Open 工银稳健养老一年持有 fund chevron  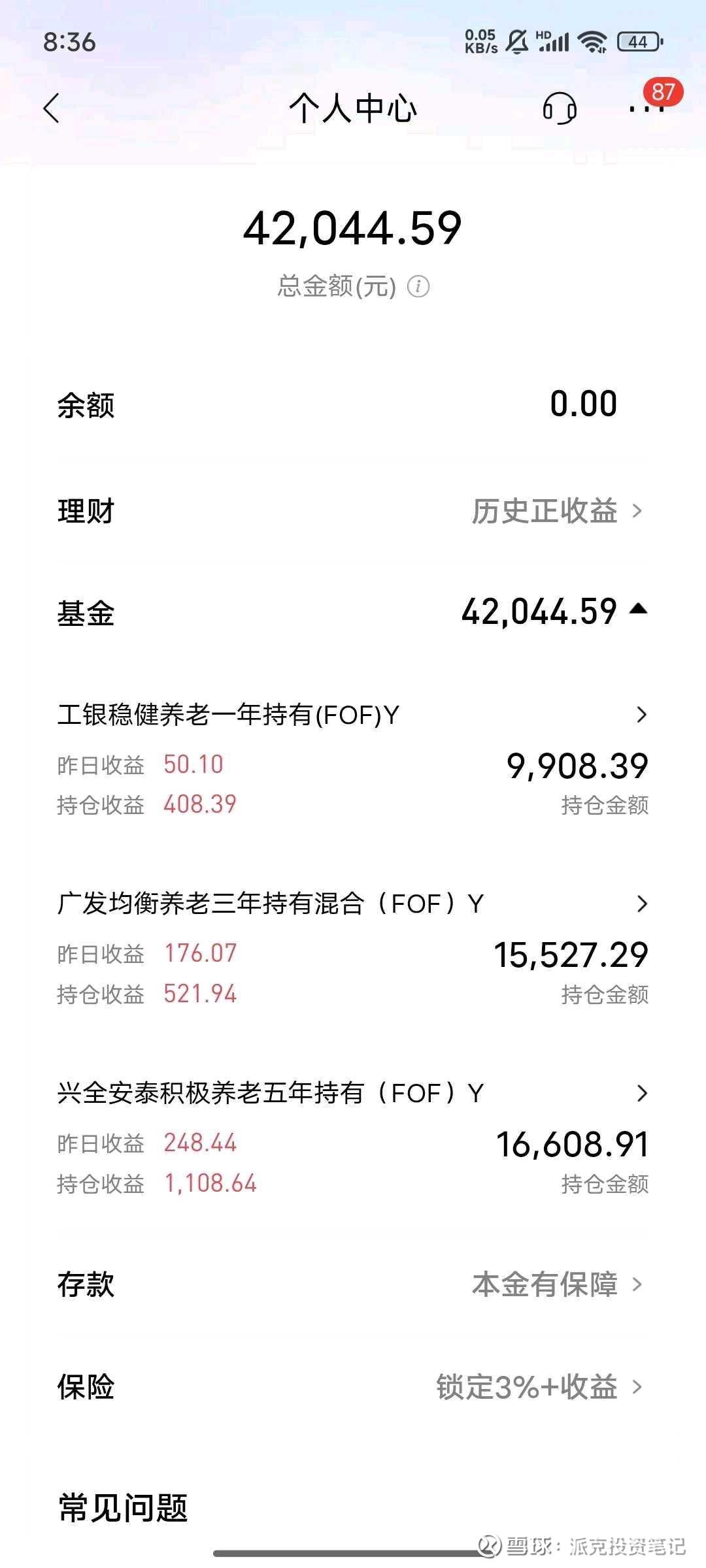641,715
